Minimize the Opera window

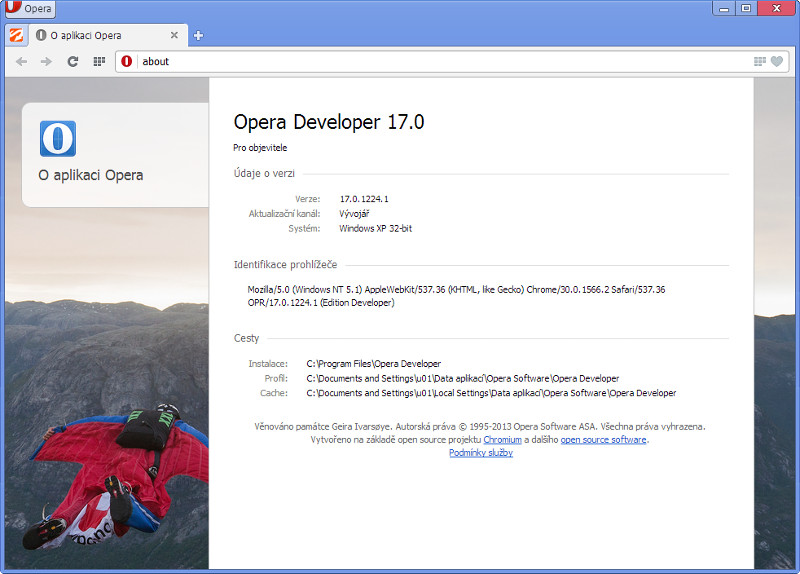click(723, 8)
